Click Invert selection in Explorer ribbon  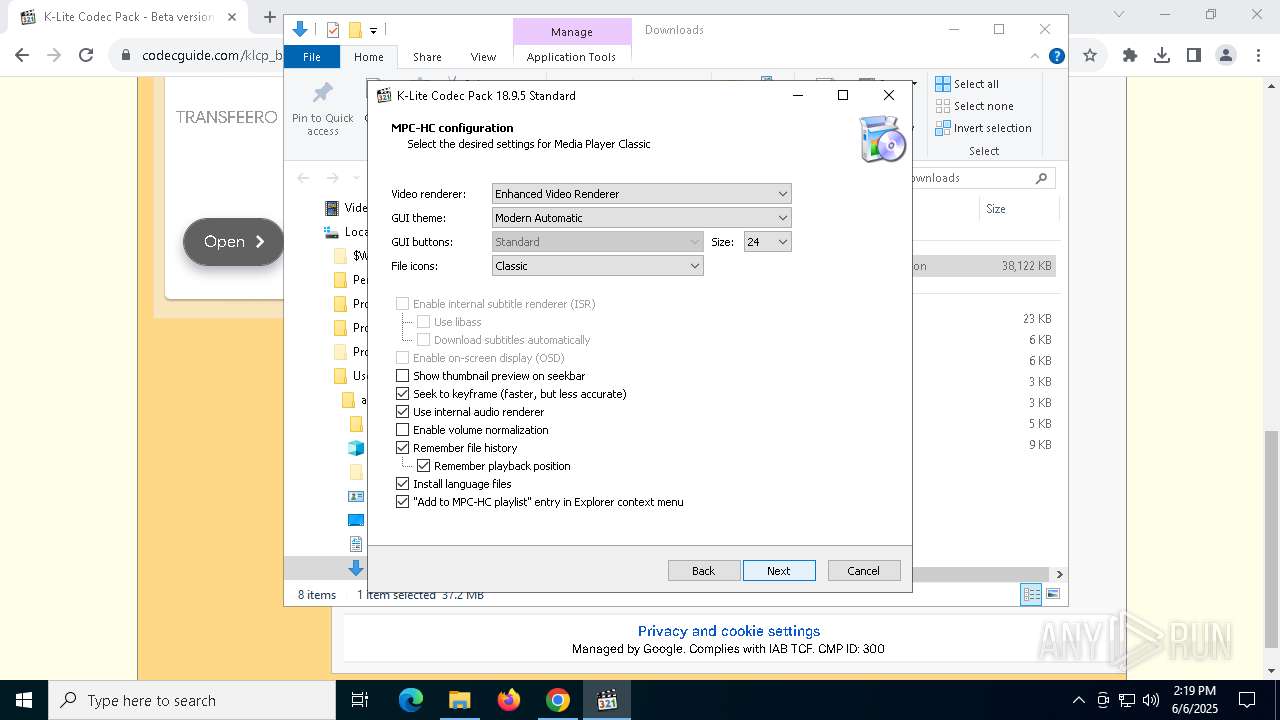(x=984, y=128)
